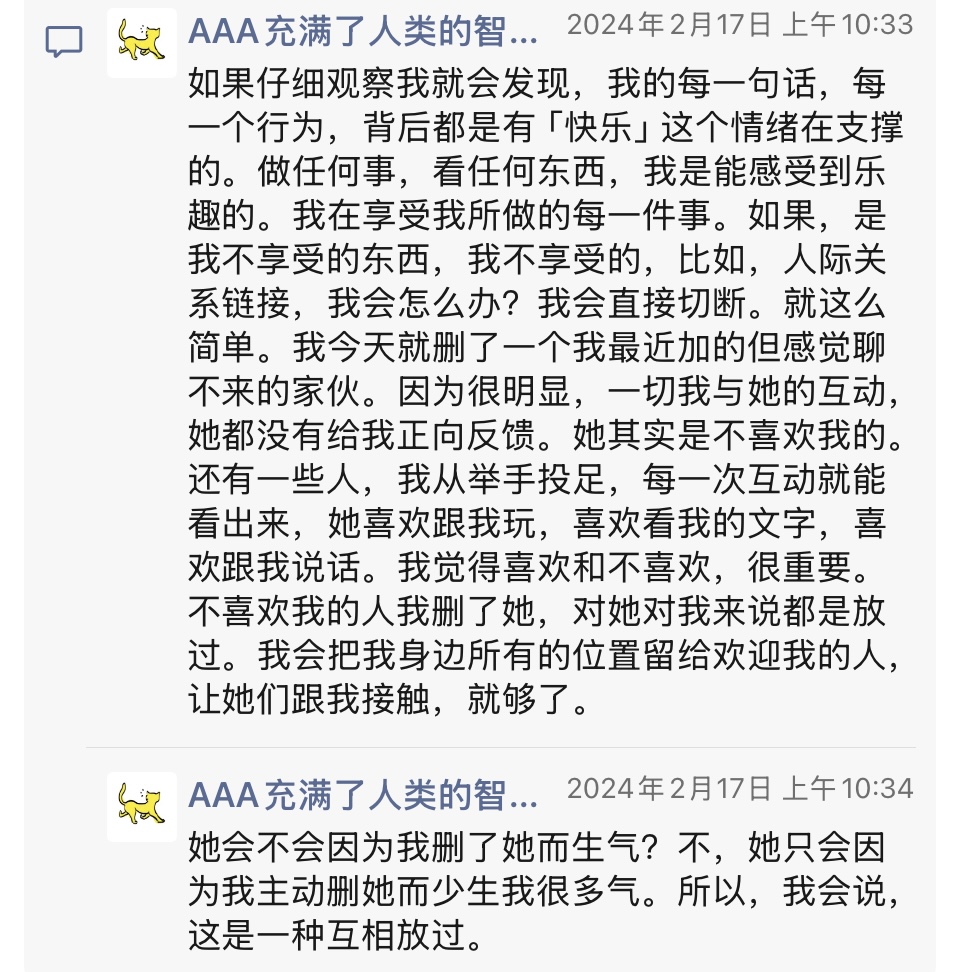
Task: Click the speech bubble comment icon
Action: [x=64, y=42]
